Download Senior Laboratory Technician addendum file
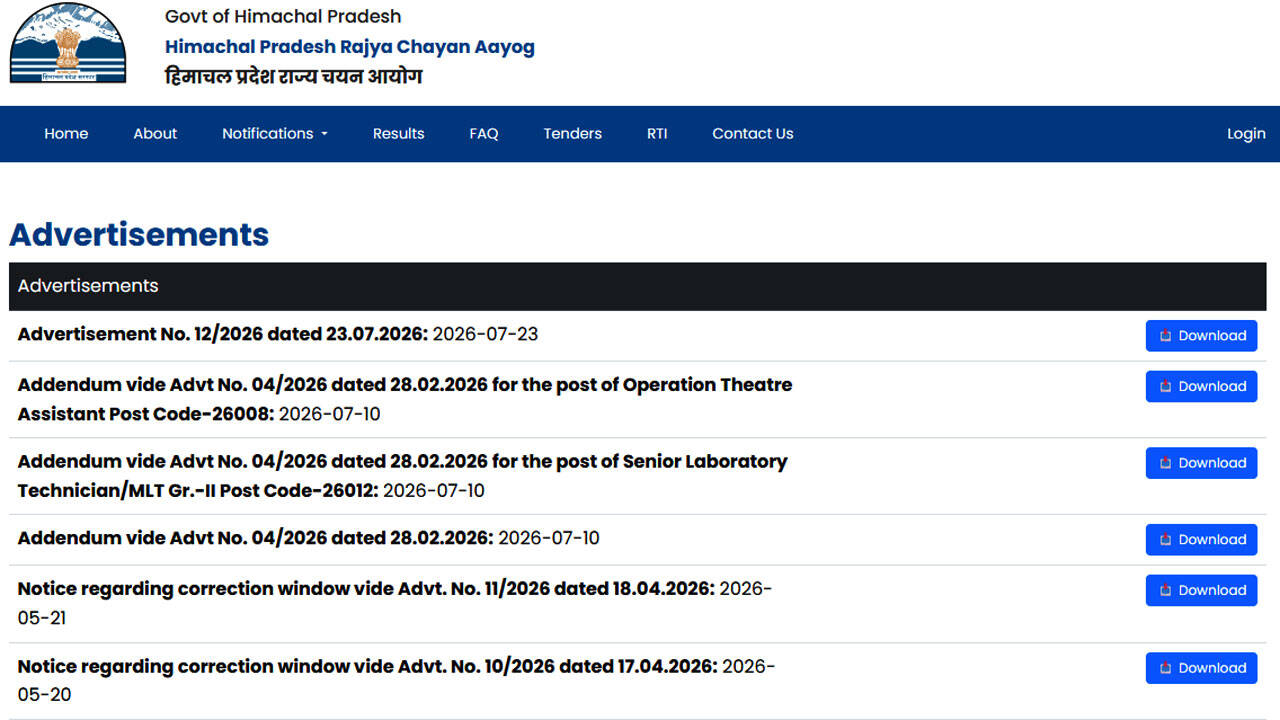This screenshot has width=1280, height=720. [1201, 463]
